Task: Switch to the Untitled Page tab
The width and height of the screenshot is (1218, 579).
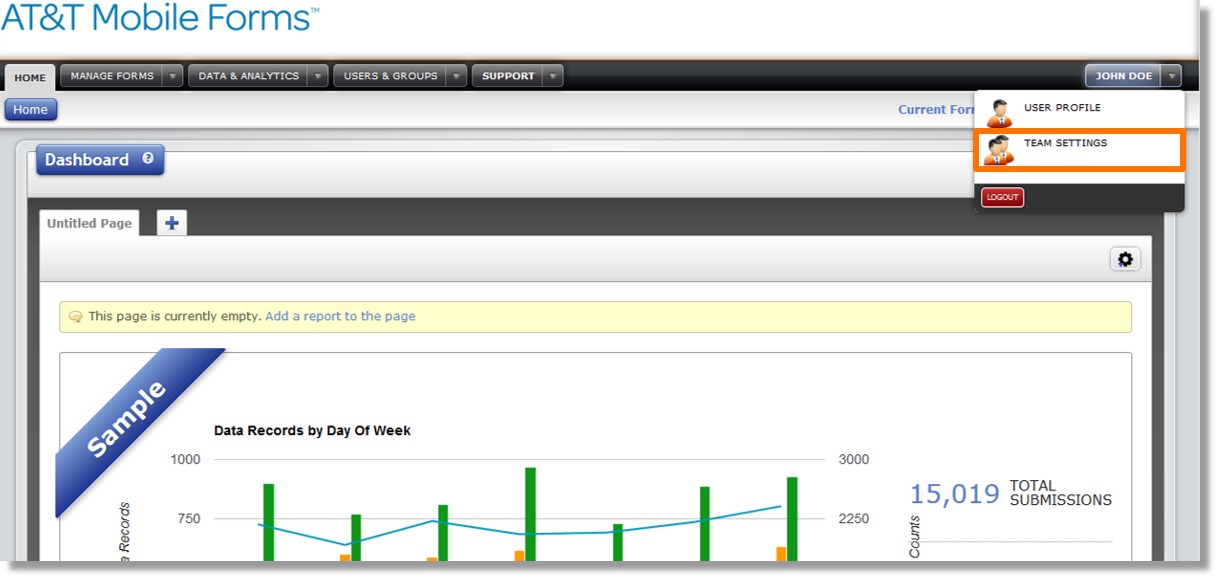Action: pos(89,223)
